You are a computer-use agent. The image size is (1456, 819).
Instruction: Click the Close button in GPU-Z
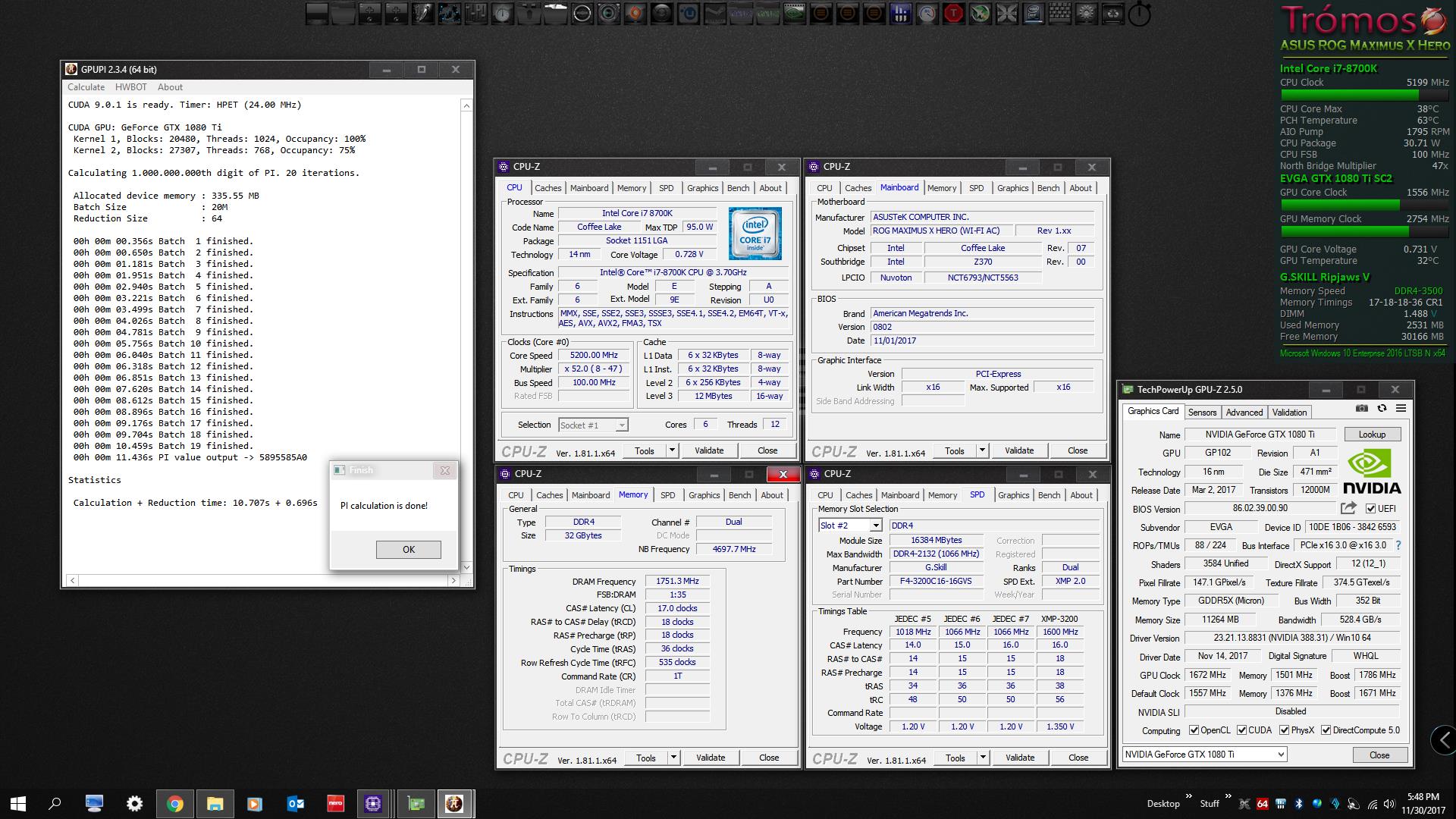coord(1379,755)
